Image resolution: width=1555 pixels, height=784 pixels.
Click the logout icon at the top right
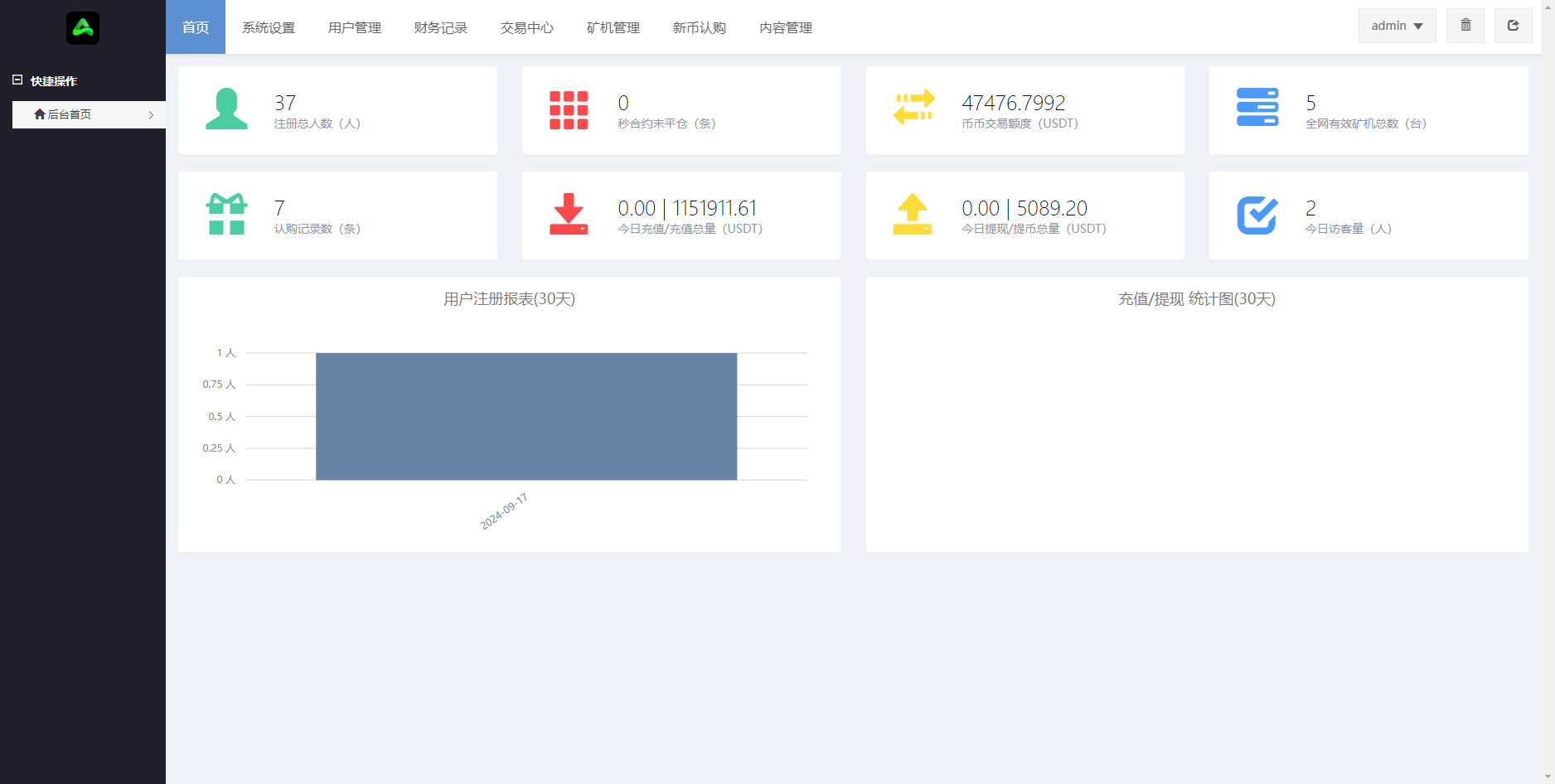1514,25
